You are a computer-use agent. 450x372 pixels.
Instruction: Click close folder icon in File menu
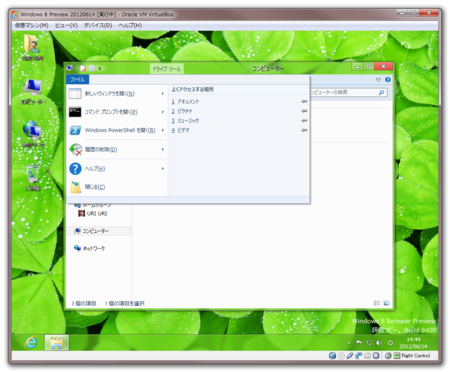76,187
